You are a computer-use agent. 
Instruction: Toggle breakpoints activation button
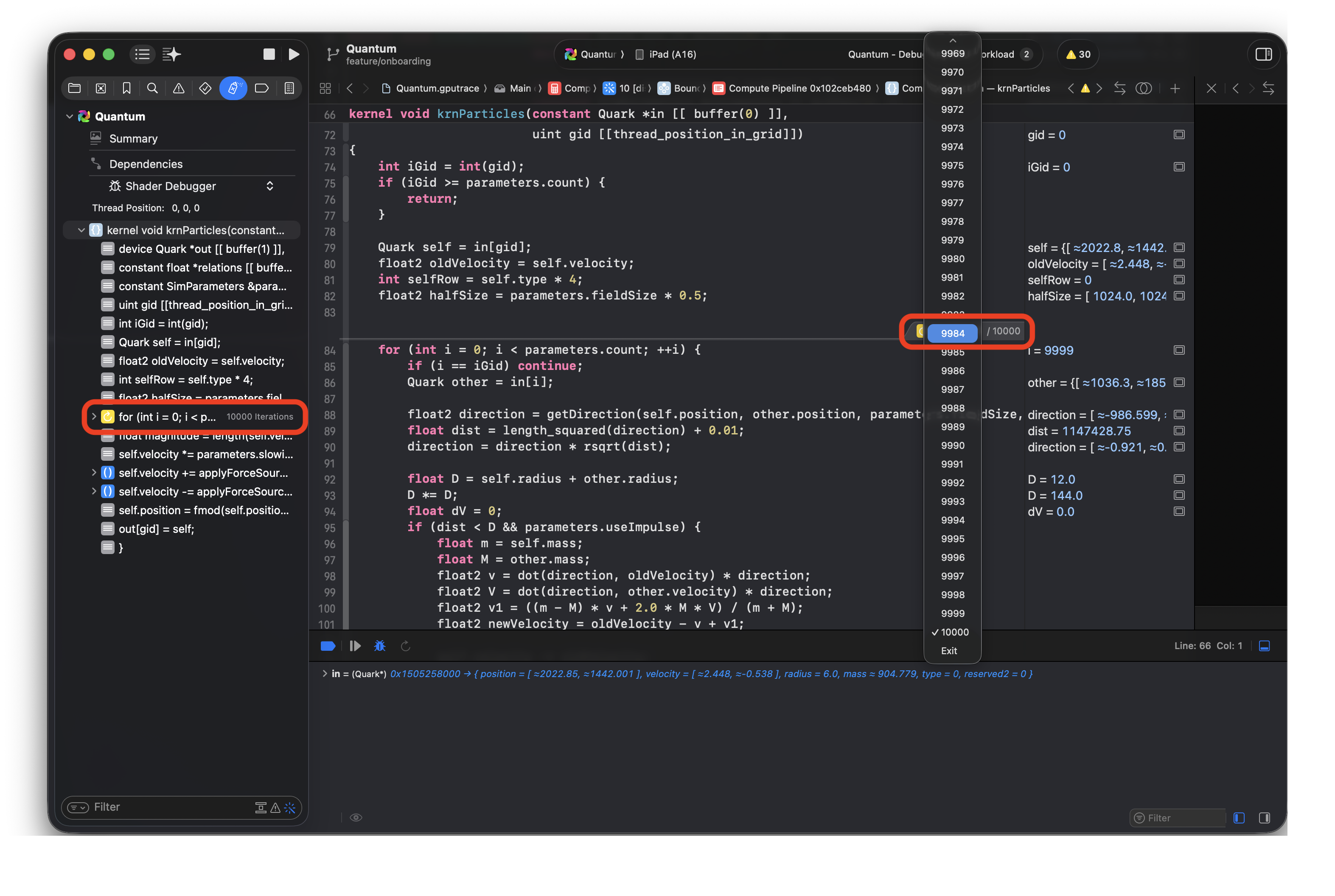[328, 646]
